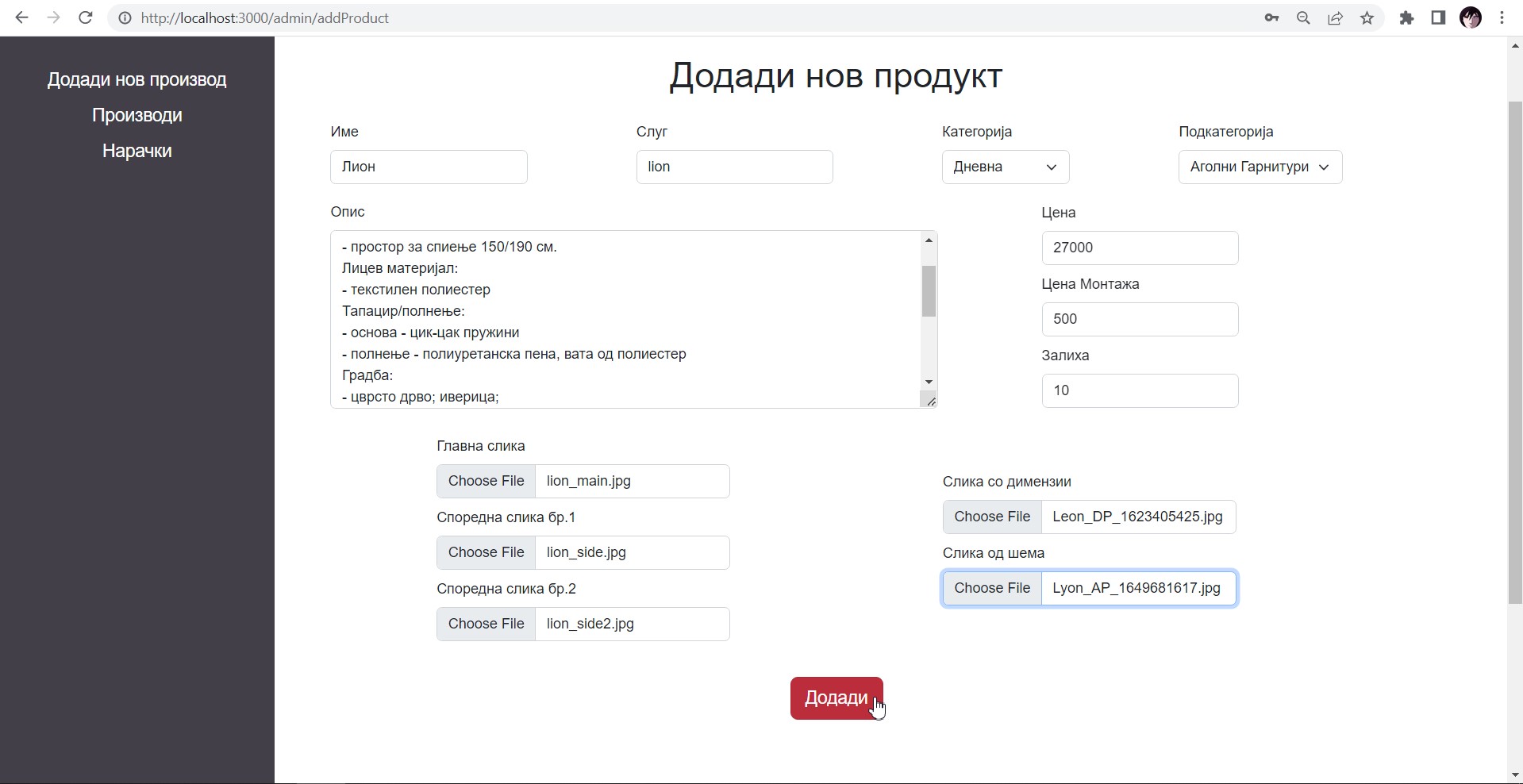Choose file for Слика со димензии

pyautogui.click(x=992, y=517)
